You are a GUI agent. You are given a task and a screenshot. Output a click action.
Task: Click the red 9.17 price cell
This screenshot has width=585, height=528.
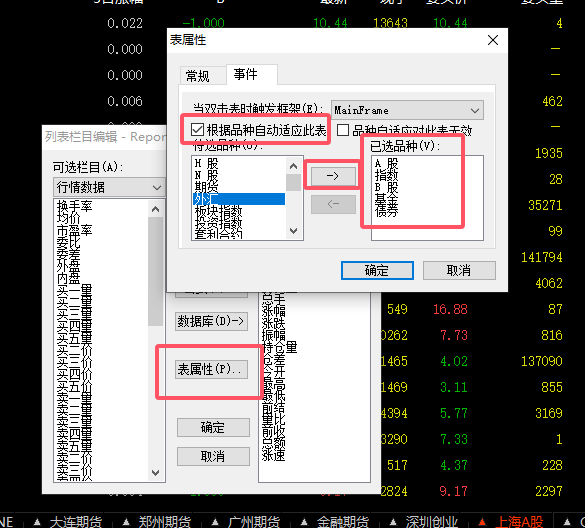(x=453, y=491)
